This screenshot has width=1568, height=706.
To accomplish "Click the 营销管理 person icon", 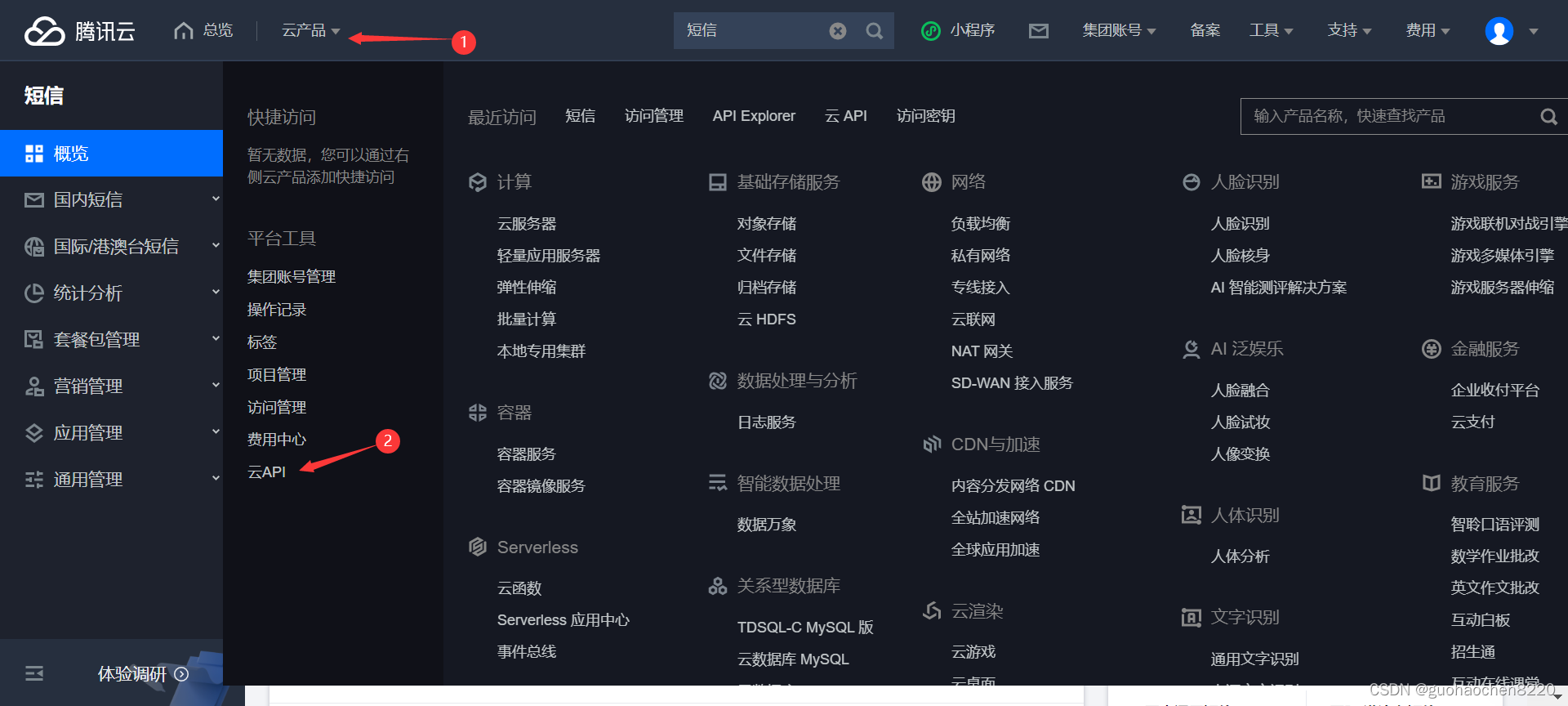I will [34, 387].
